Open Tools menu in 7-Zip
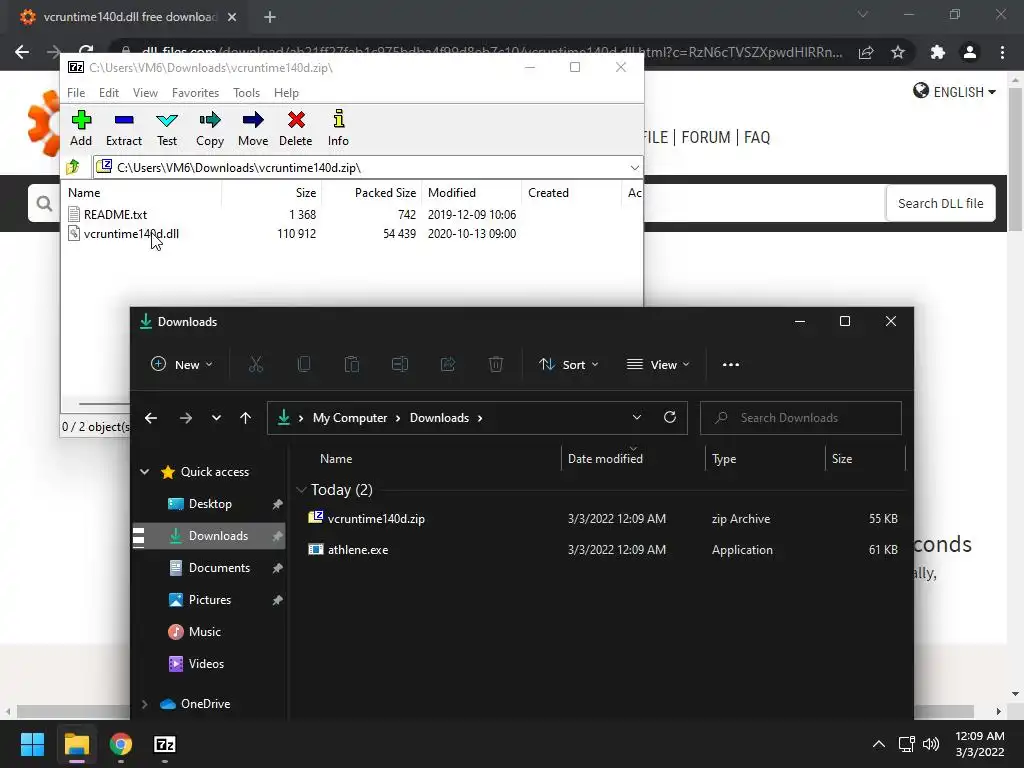Screen dimensions: 1024x768 coord(246,93)
